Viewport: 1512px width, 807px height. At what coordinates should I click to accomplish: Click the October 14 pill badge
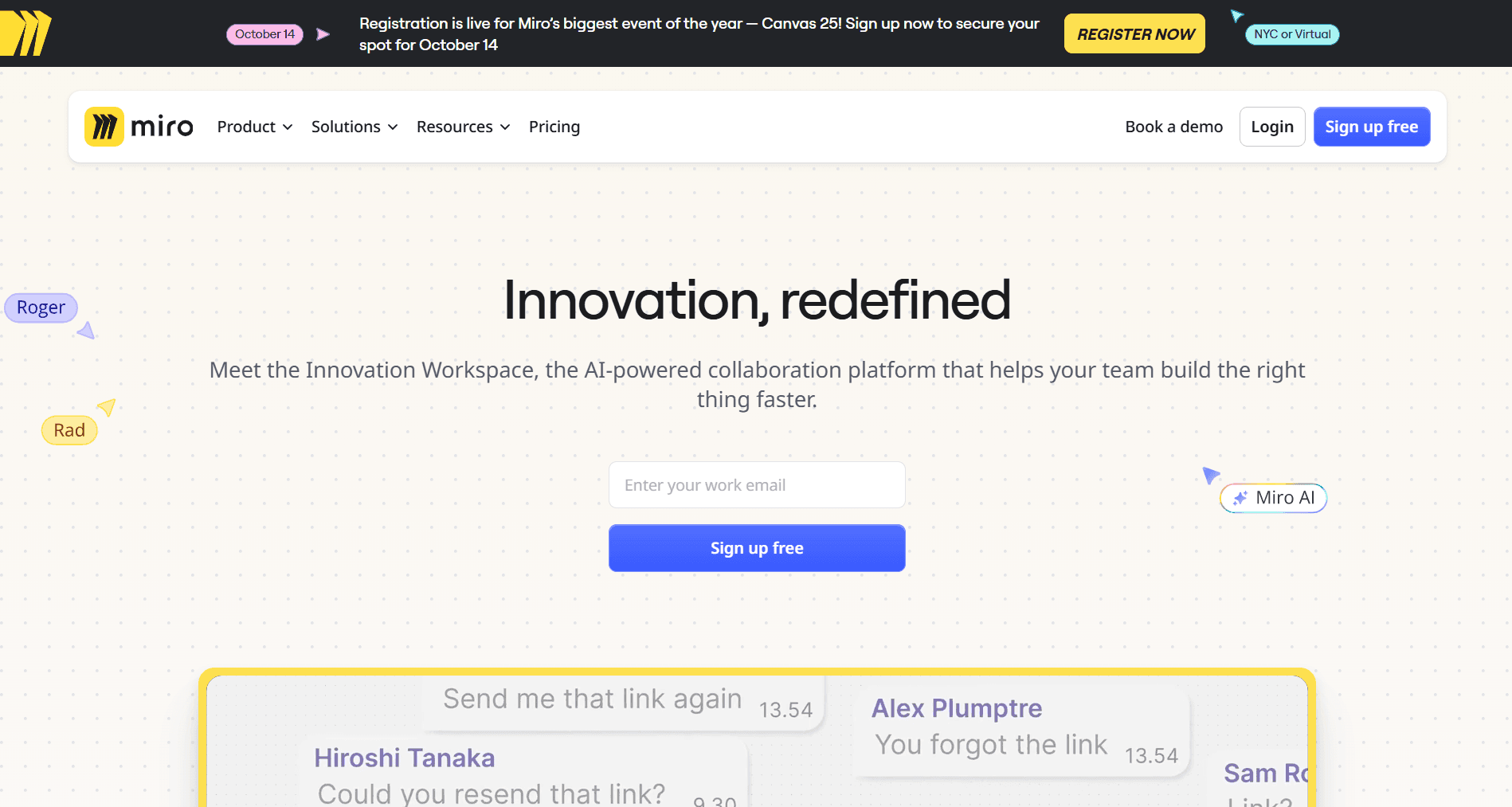(264, 33)
